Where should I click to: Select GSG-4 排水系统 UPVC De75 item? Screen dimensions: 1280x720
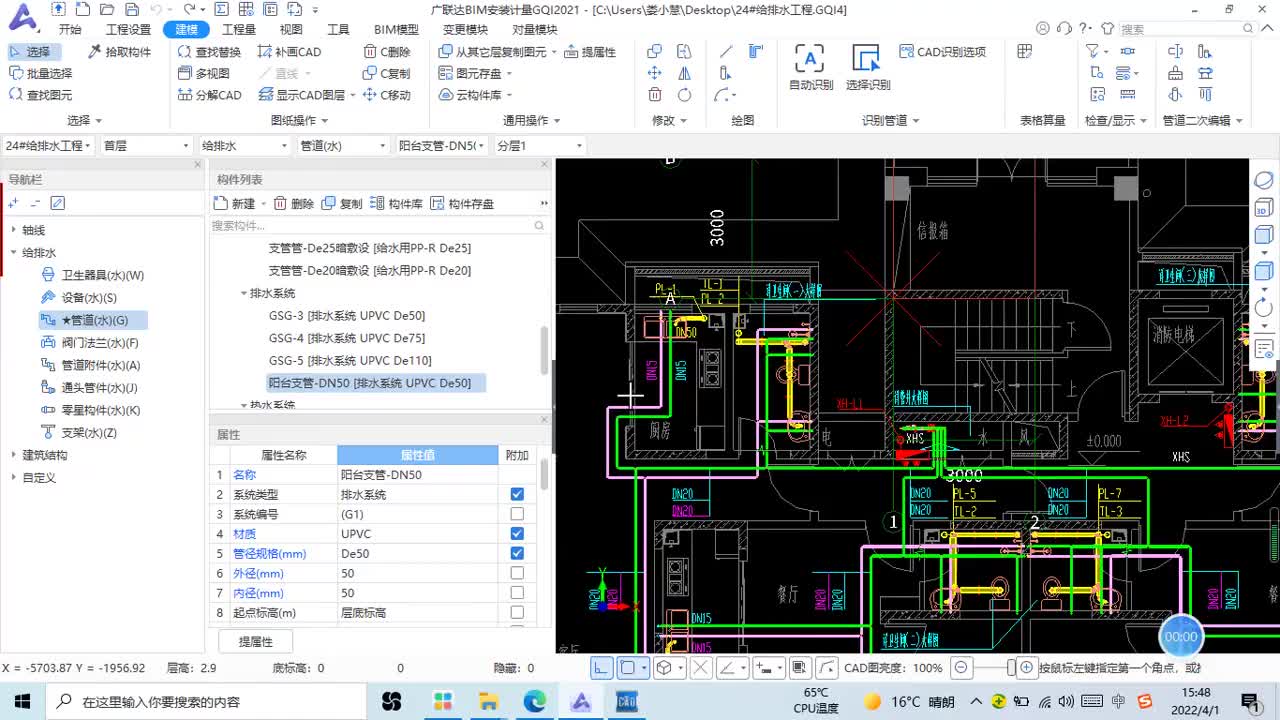[x=347, y=338]
